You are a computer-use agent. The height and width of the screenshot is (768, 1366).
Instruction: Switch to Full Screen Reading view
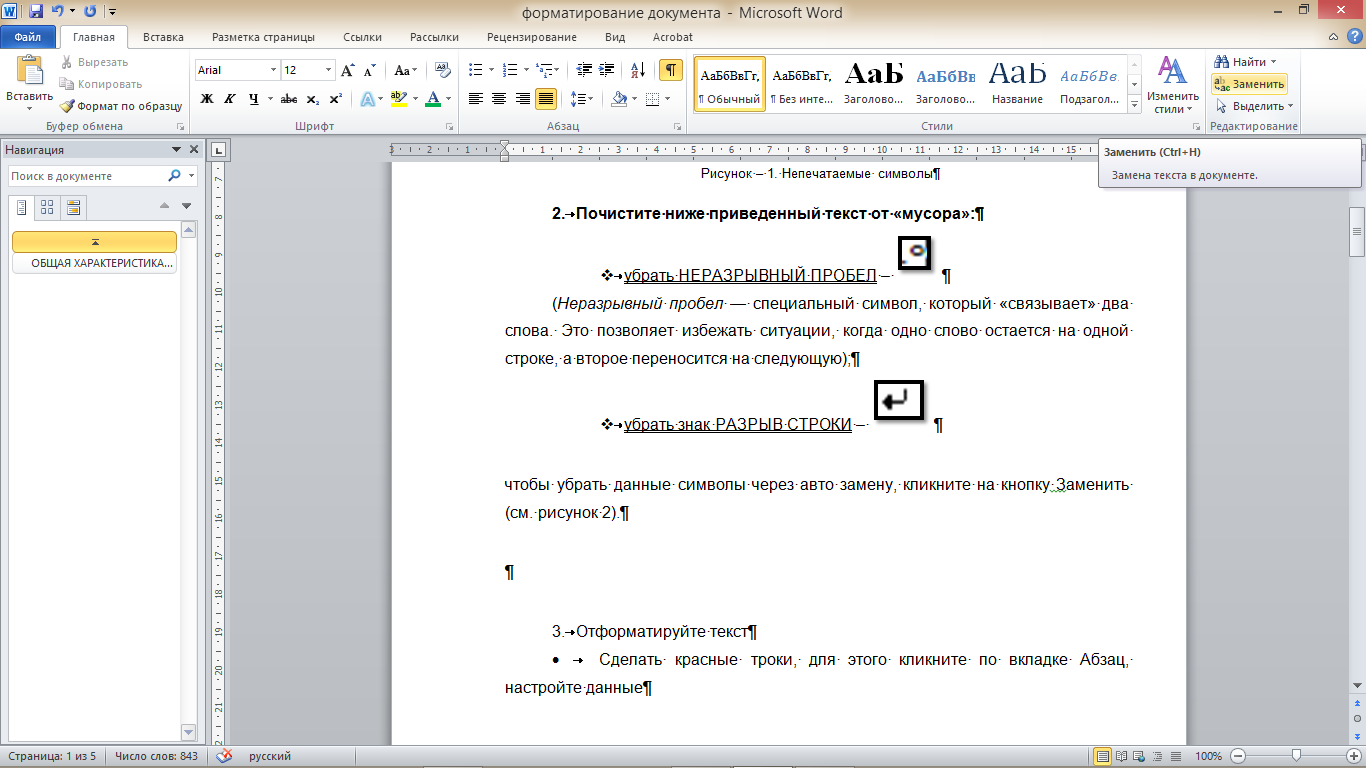click(x=1122, y=756)
